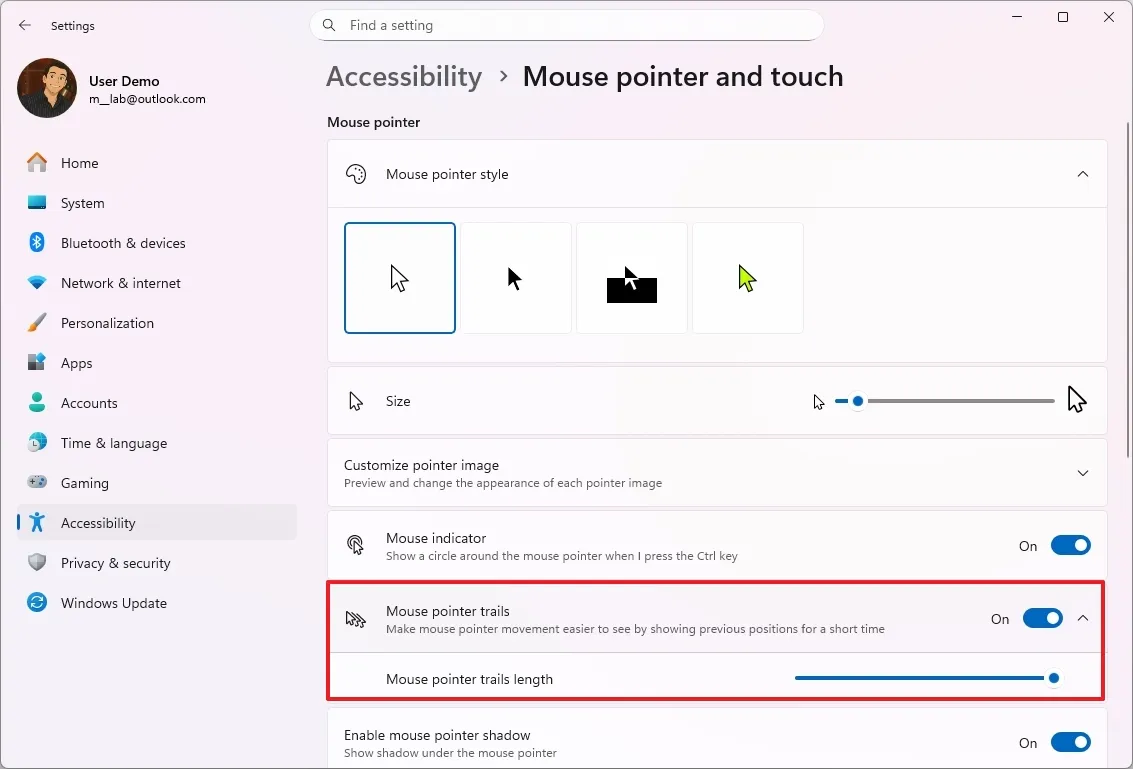
Task: Collapse the Mouse pointer trails section
Action: (x=1083, y=618)
